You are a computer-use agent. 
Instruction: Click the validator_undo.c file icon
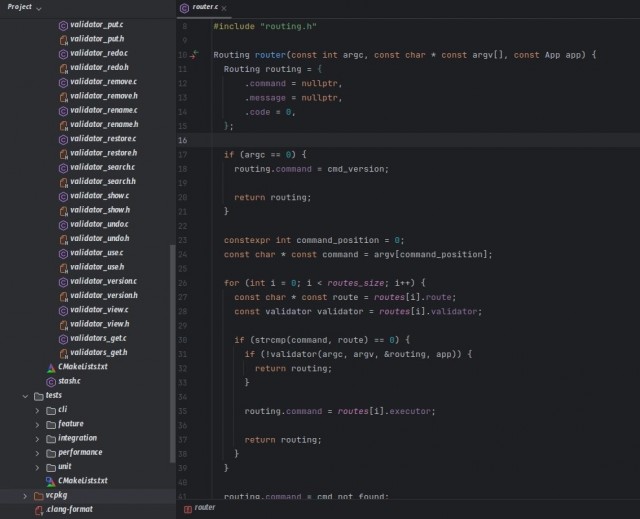pyautogui.click(x=63, y=225)
